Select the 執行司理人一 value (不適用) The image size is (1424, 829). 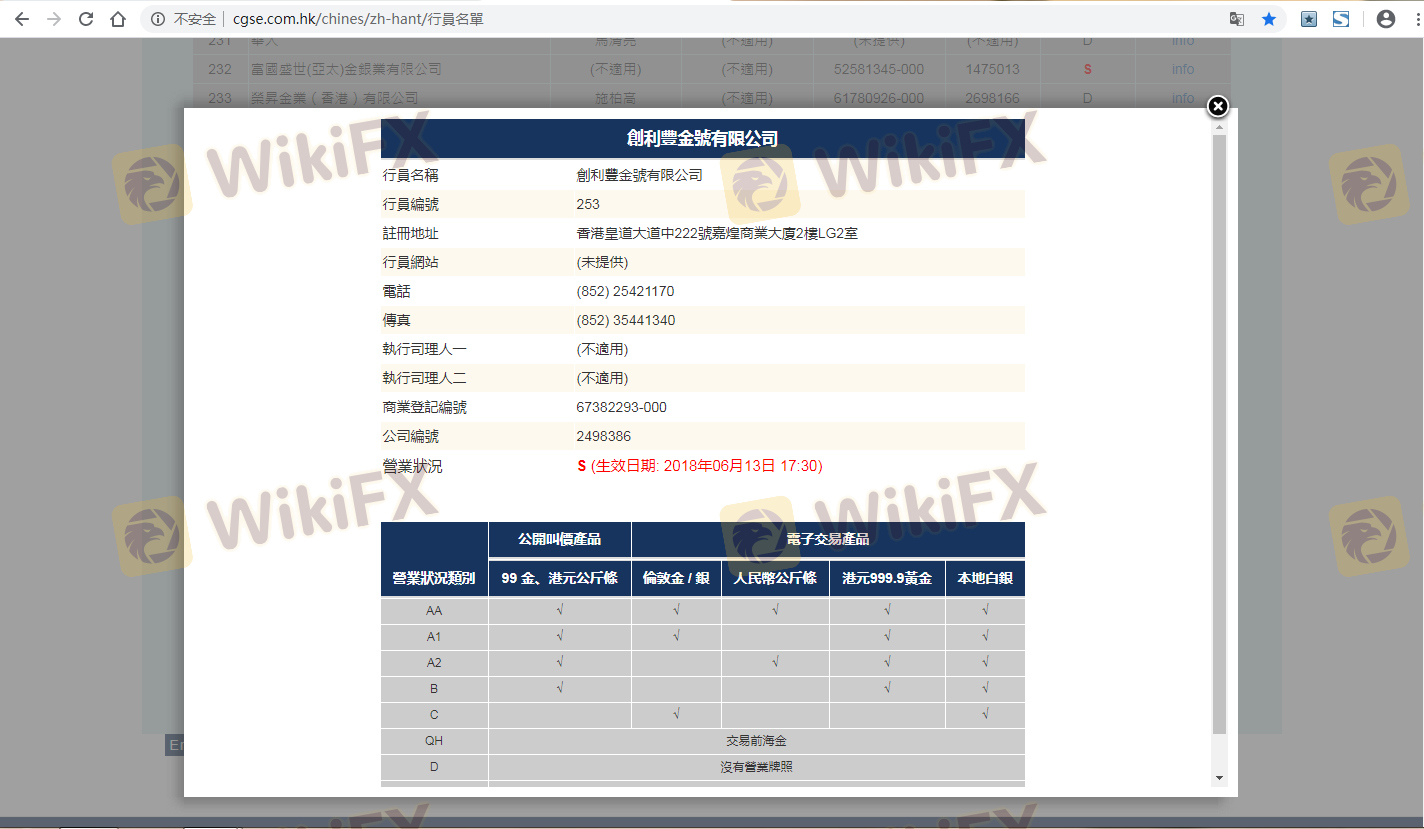(602, 349)
